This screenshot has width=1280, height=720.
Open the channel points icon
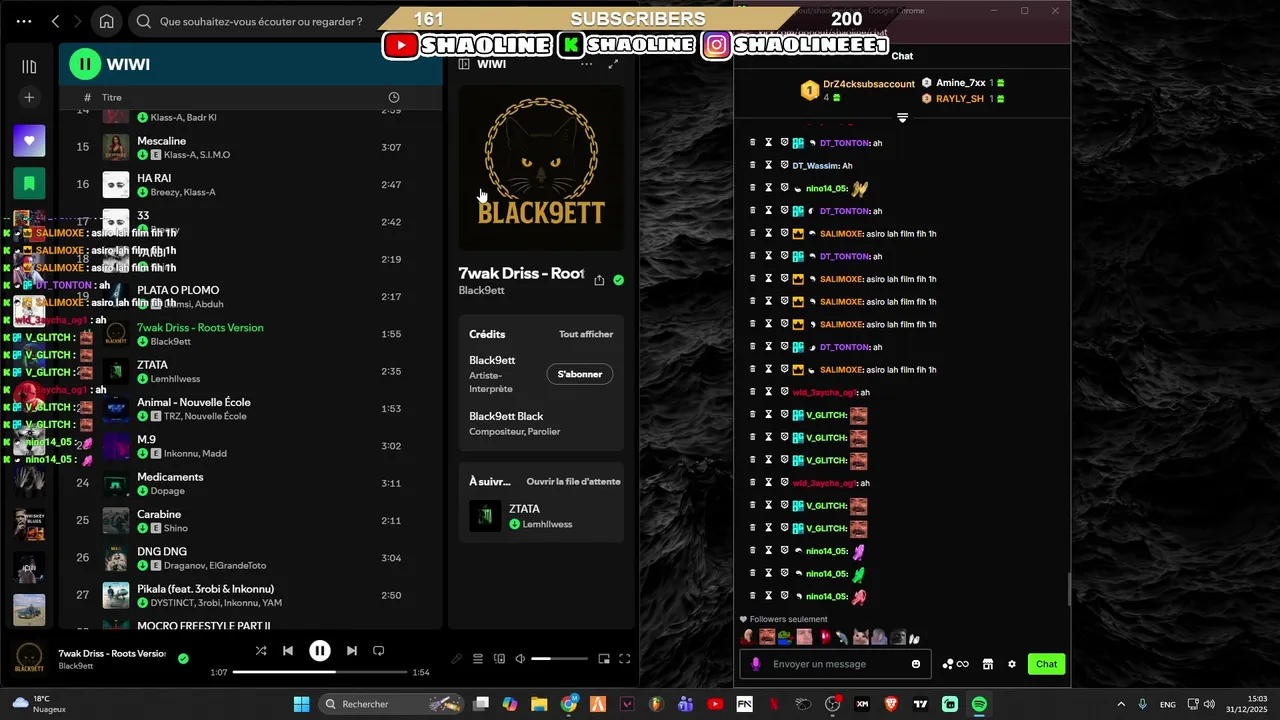955,664
